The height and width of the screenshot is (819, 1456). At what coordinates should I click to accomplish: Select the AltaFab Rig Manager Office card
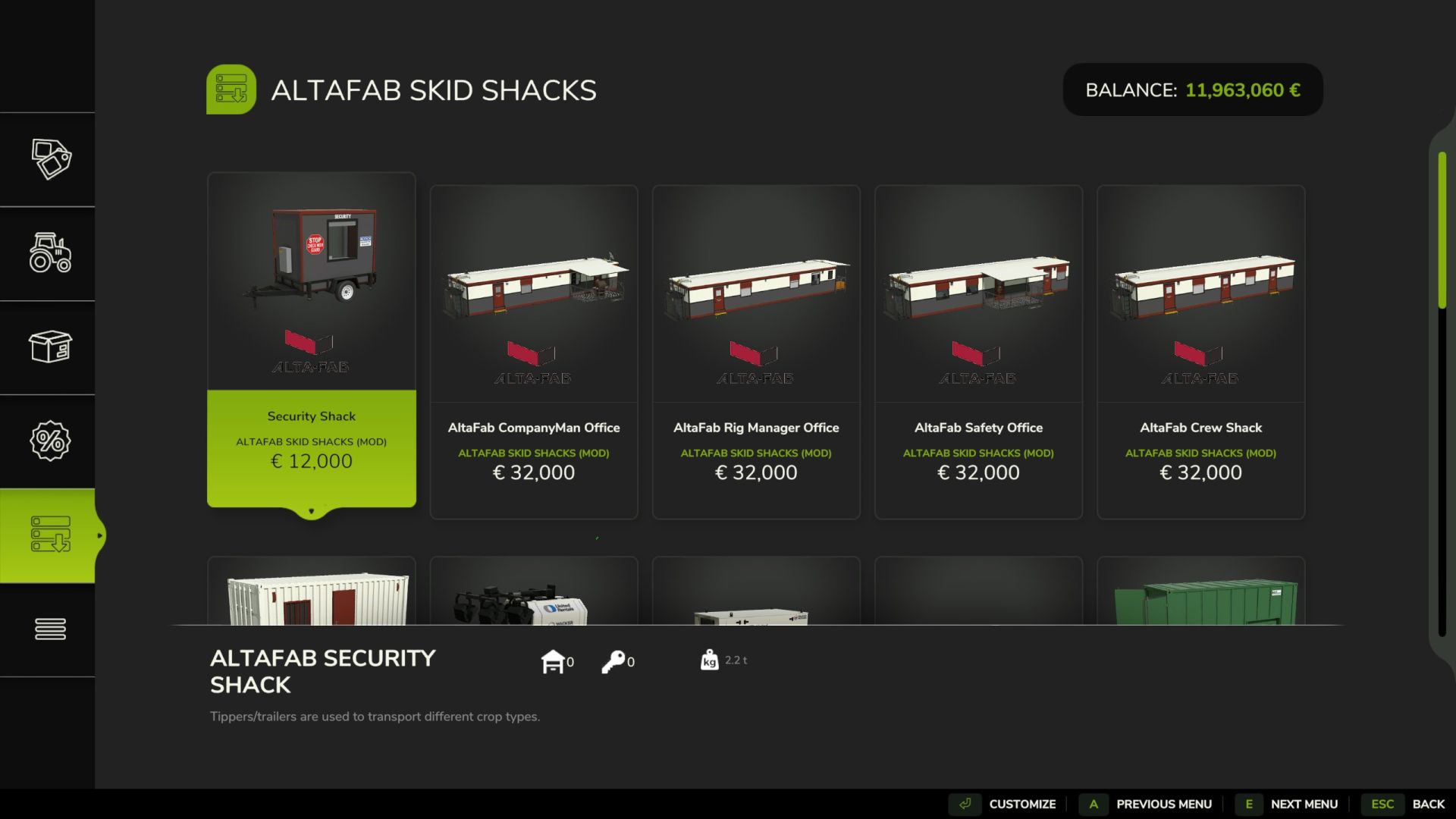(756, 353)
